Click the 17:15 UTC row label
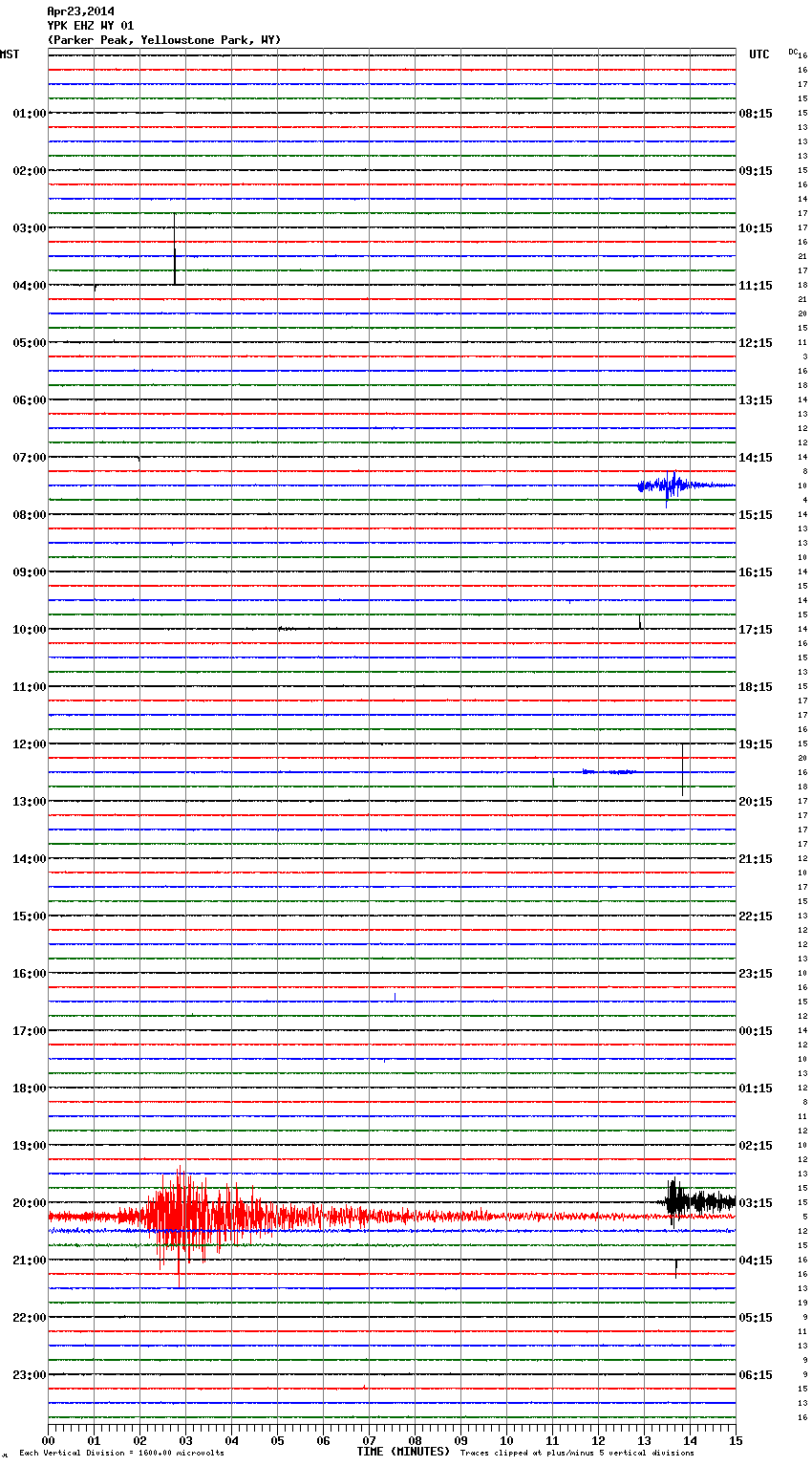Image resolution: width=812 pixels, height=1466 pixels. pos(756,630)
